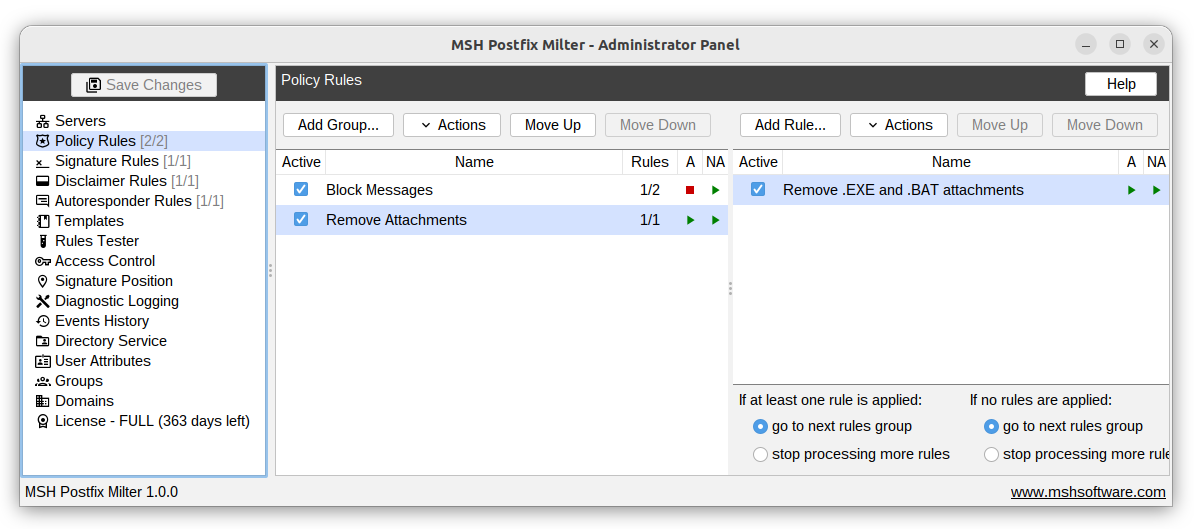This screenshot has width=1194, height=529.
Task: Select Block Messages group row
Action: (502, 190)
